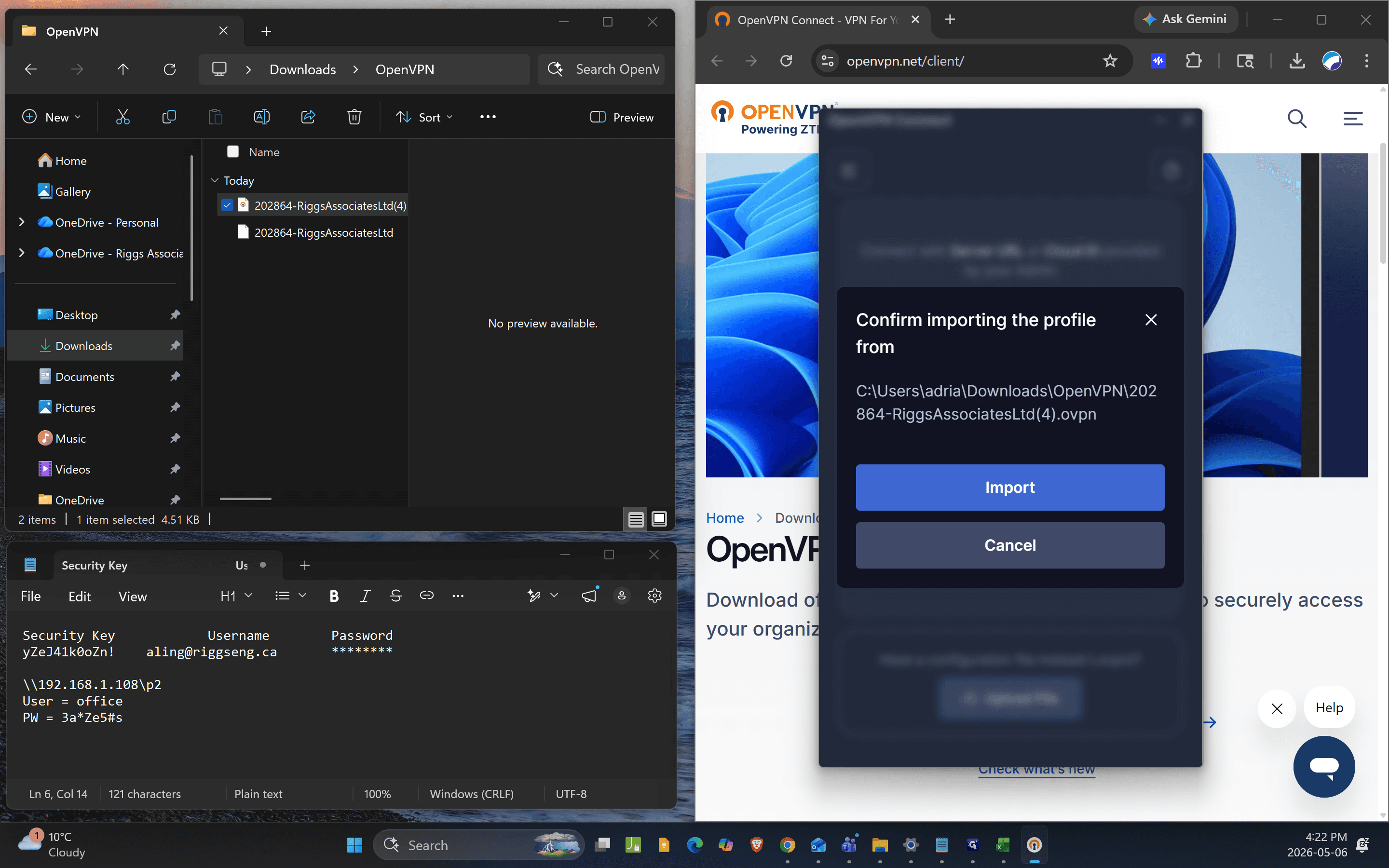Image resolution: width=1389 pixels, height=868 pixels.
Task: Reload the openvpn.net page
Action: point(786,61)
